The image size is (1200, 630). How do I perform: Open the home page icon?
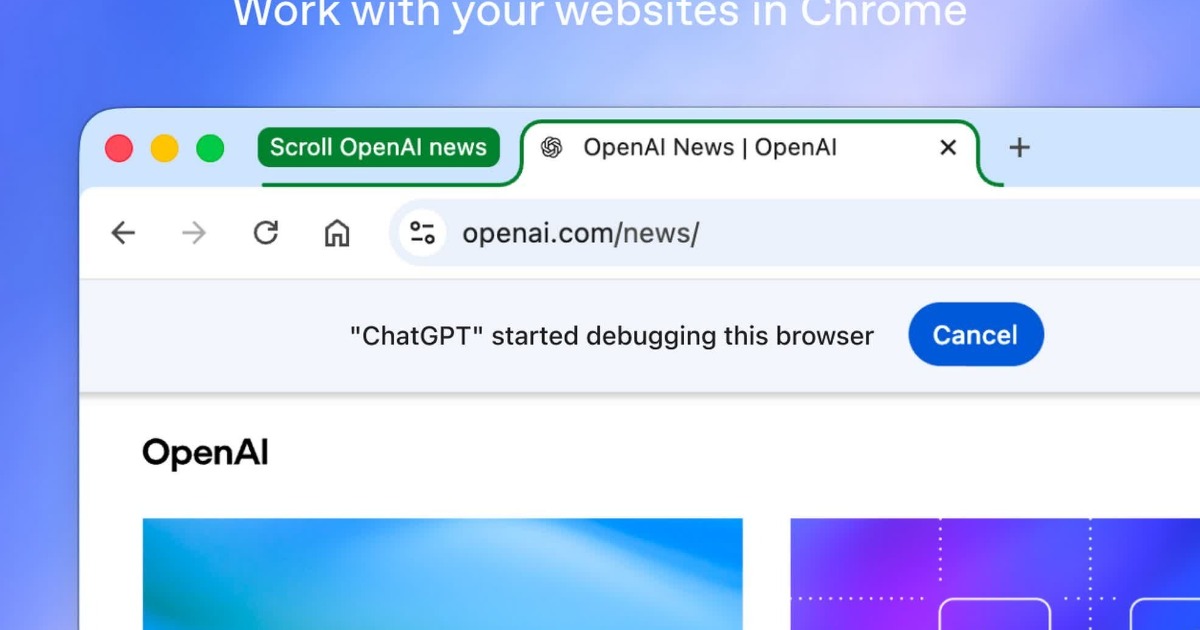click(x=337, y=233)
